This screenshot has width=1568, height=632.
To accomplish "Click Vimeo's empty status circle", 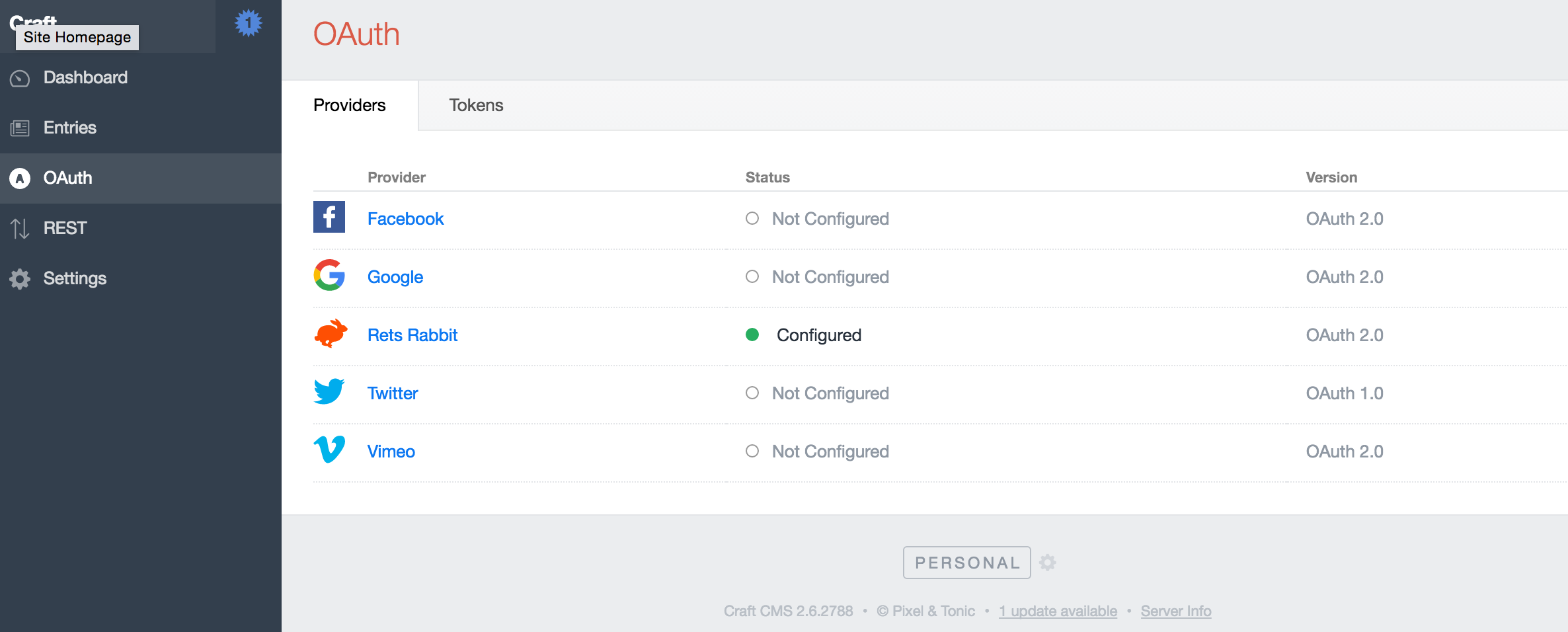I will pos(752,451).
